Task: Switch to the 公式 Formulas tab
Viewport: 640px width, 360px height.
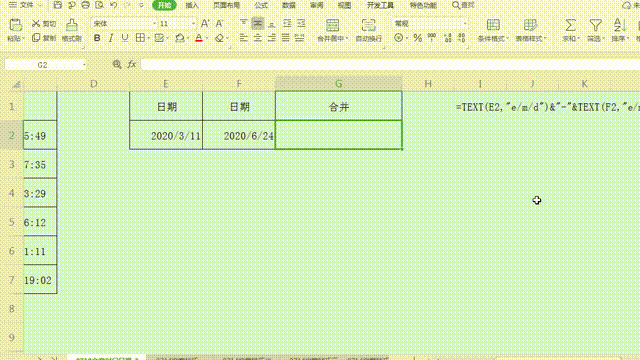Action: pos(261,5)
